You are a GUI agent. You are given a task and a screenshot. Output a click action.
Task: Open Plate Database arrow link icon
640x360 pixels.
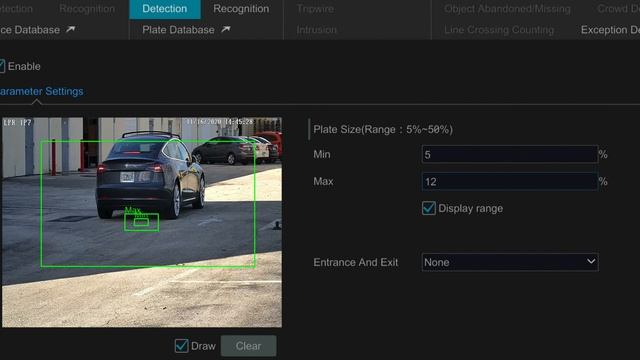pyautogui.click(x=226, y=29)
